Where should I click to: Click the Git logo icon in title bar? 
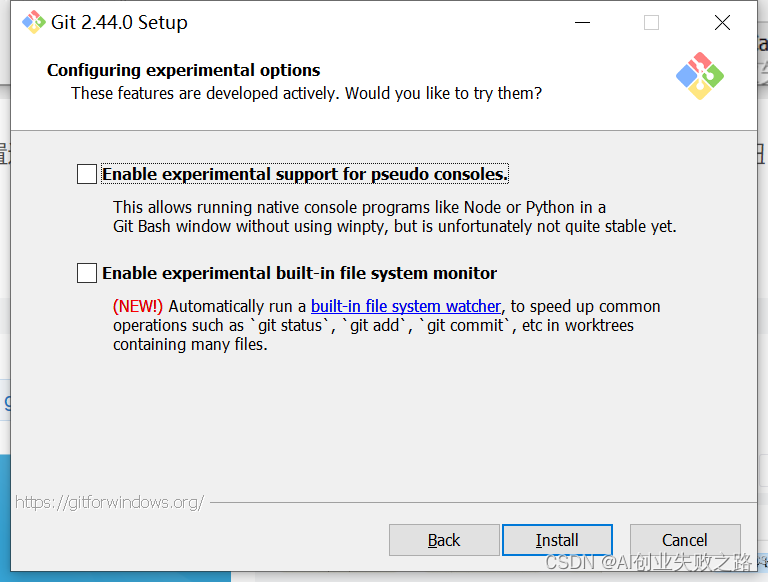pos(34,22)
